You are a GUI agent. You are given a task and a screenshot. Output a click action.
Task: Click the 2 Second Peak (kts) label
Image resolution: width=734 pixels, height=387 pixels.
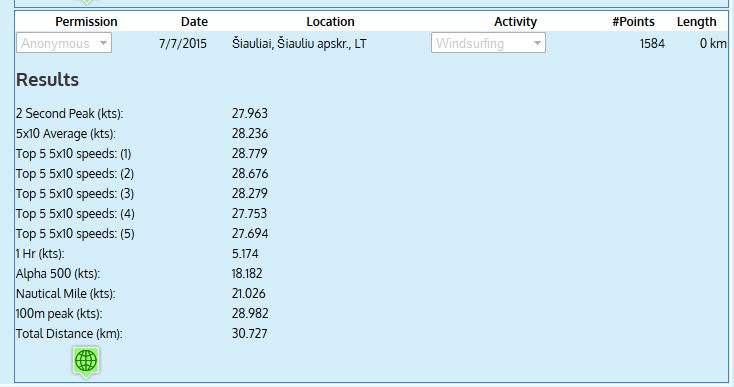pos(69,114)
